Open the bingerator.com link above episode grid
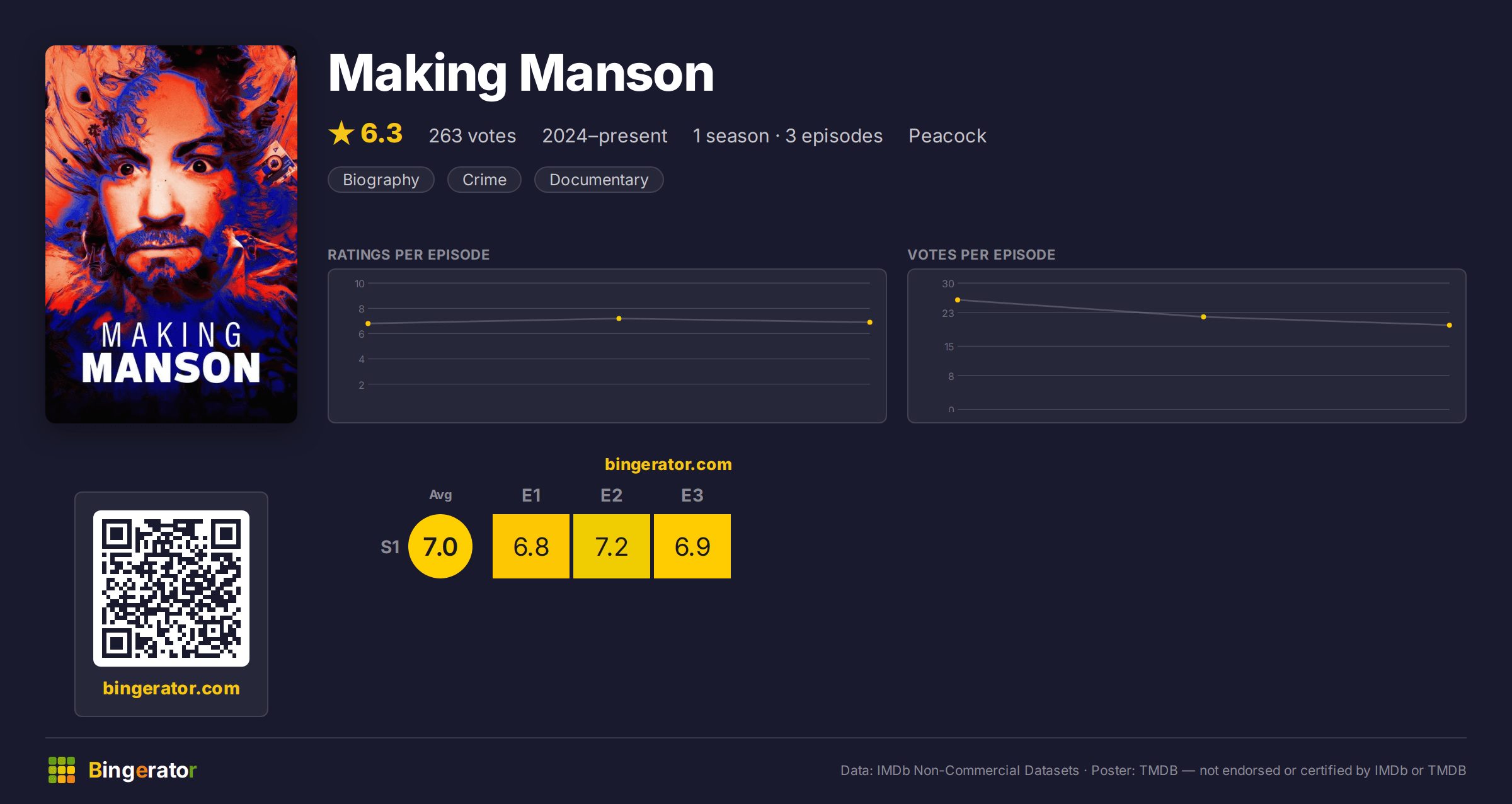The image size is (1512, 804). pyautogui.click(x=668, y=464)
